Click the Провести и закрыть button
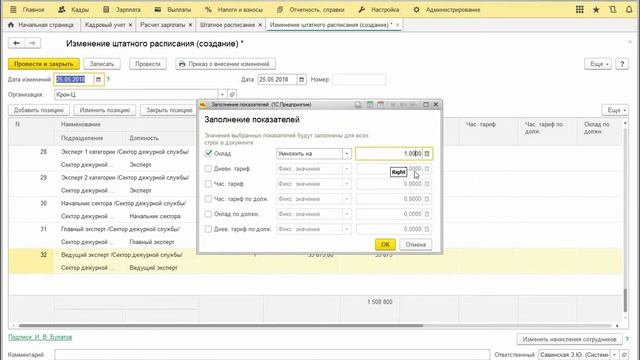Screen dimensions: 640x360 [44, 64]
